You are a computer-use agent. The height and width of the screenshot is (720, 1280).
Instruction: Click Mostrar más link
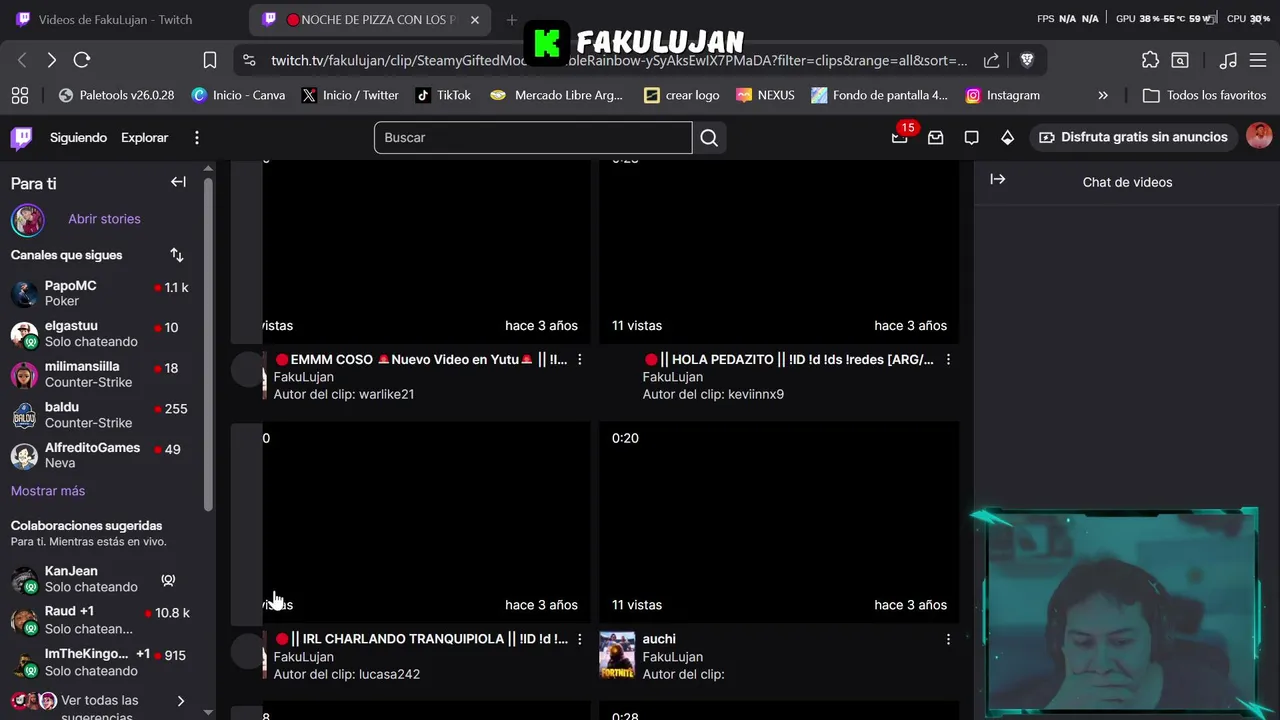click(48, 491)
